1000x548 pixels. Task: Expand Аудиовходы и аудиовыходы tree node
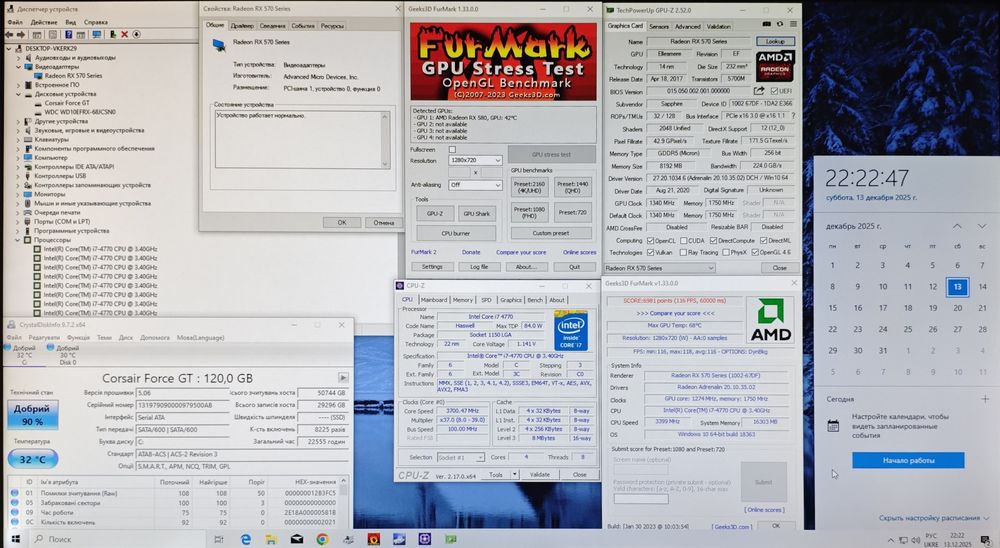click(18, 57)
